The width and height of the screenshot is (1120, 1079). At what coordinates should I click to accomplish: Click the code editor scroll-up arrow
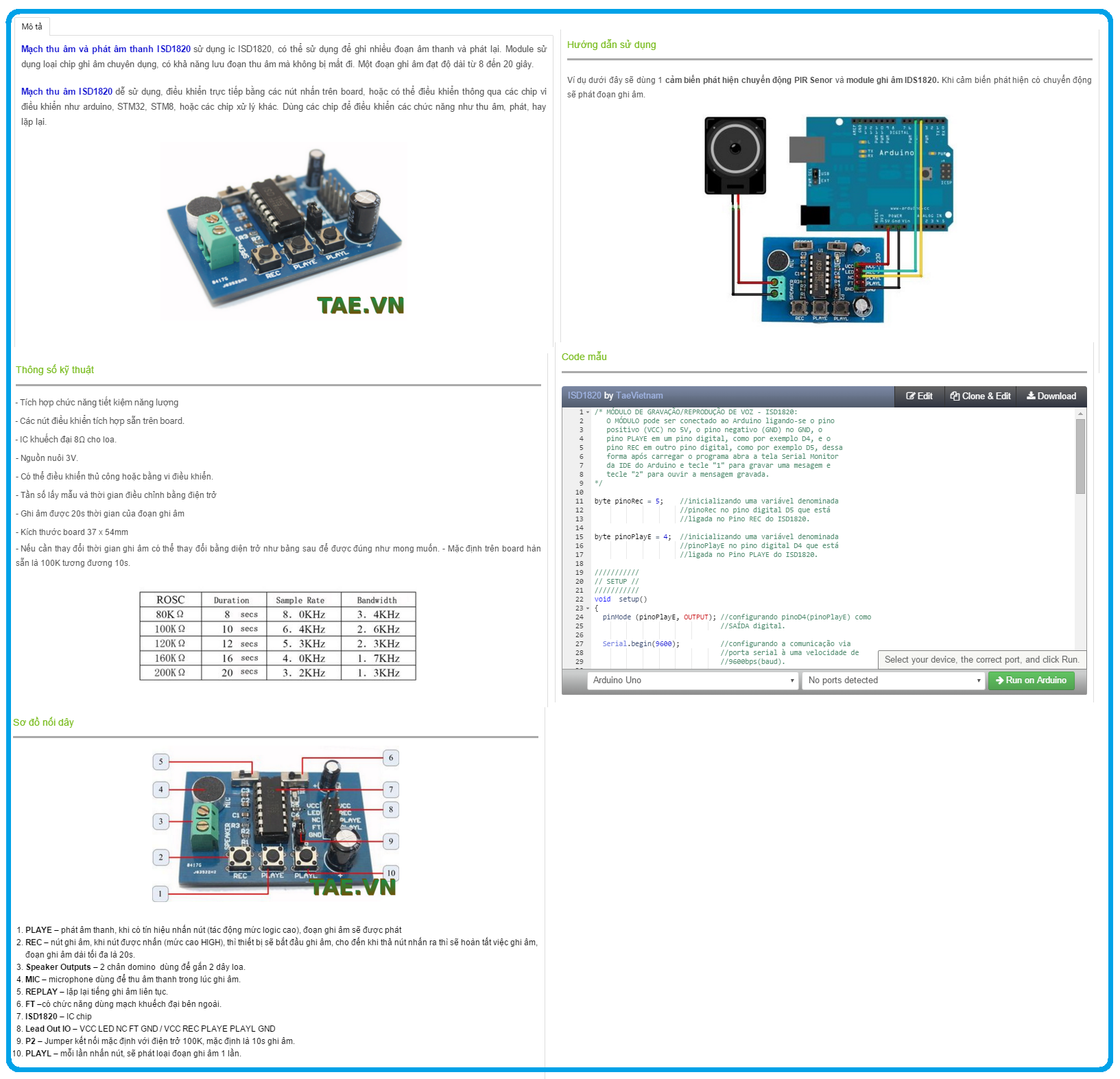[1080, 414]
